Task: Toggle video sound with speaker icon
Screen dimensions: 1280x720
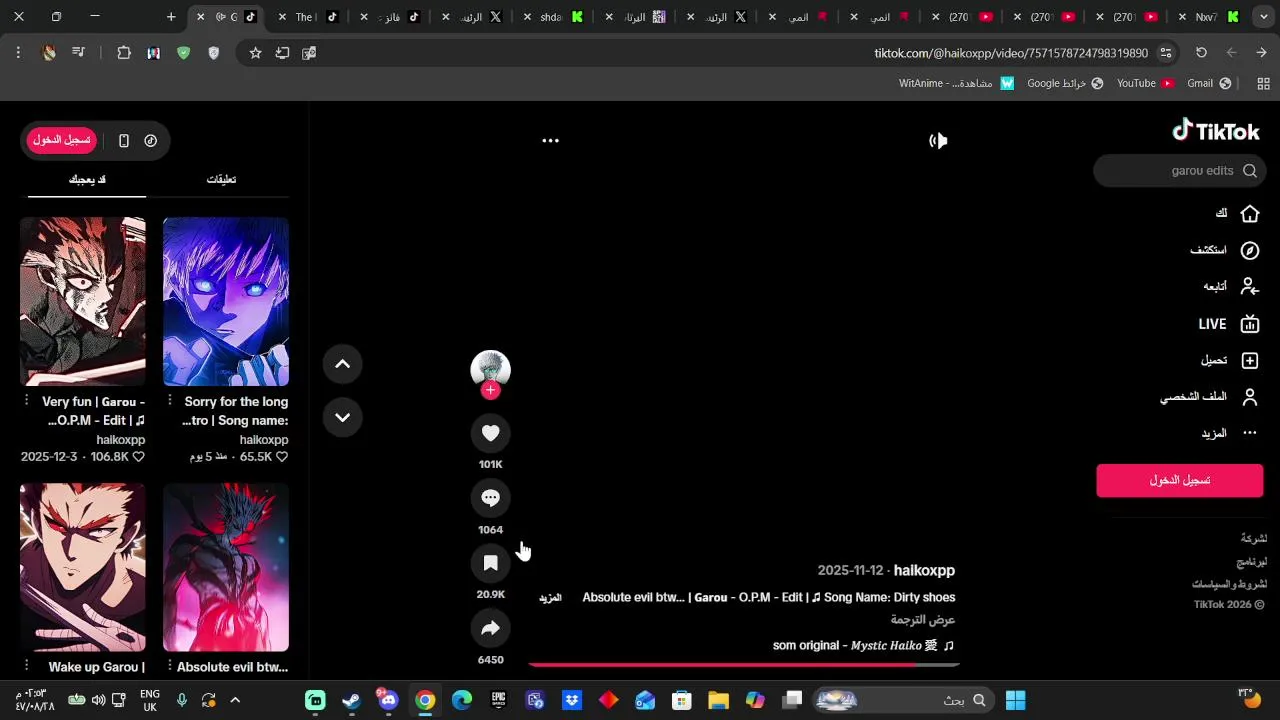Action: pos(938,141)
